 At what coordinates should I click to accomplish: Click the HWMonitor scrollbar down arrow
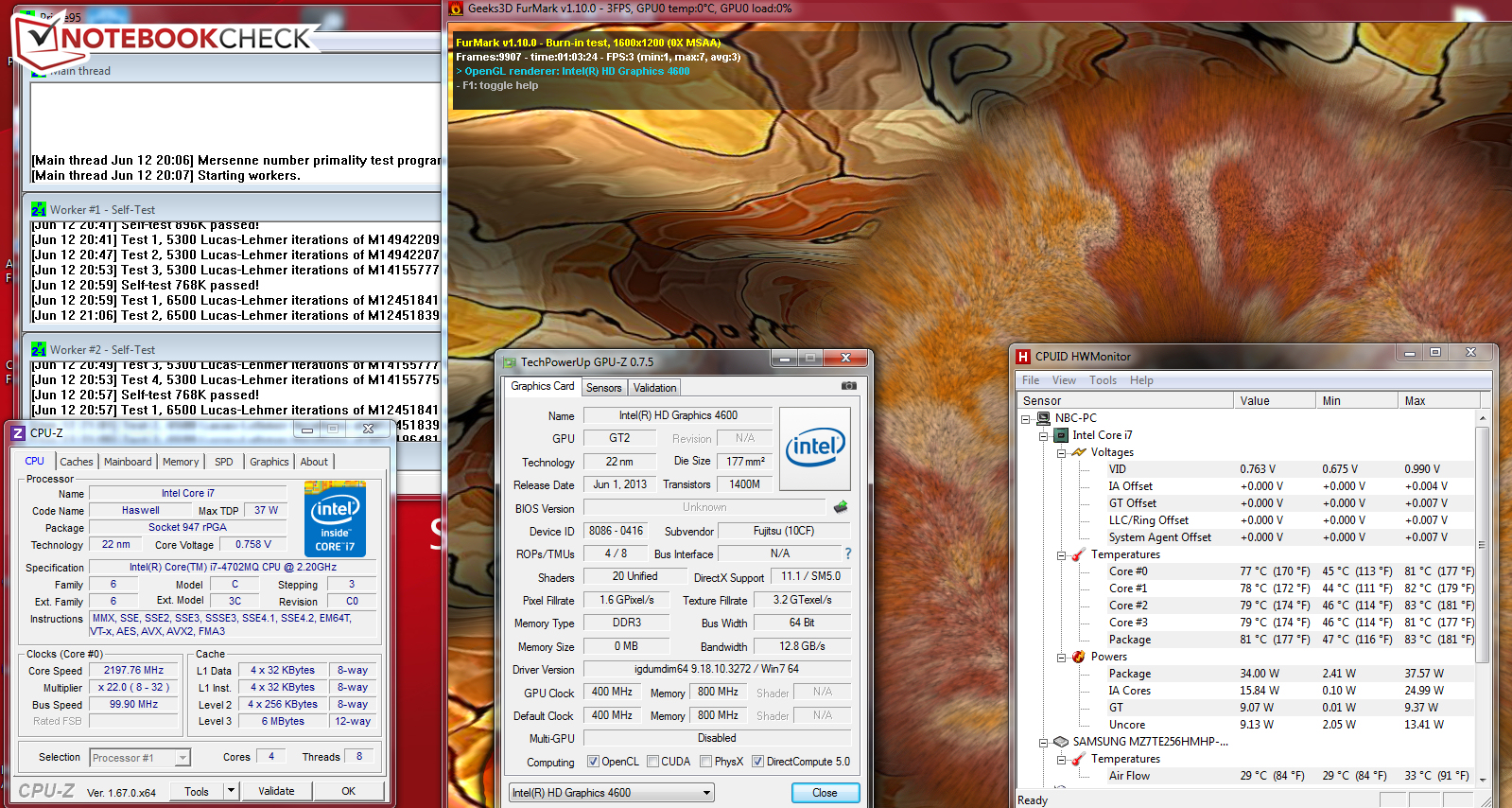[1482, 780]
